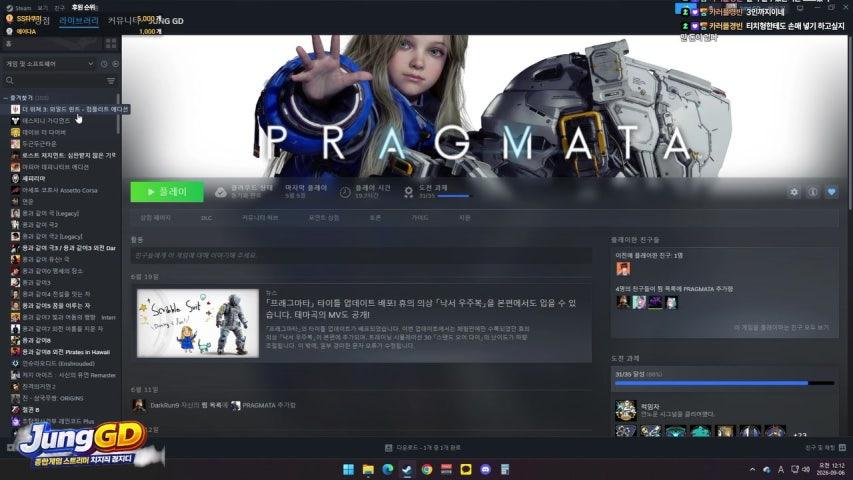Open the 가이드 tab
The width and height of the screenshot is (853, 480).
(x=419, y=218)
